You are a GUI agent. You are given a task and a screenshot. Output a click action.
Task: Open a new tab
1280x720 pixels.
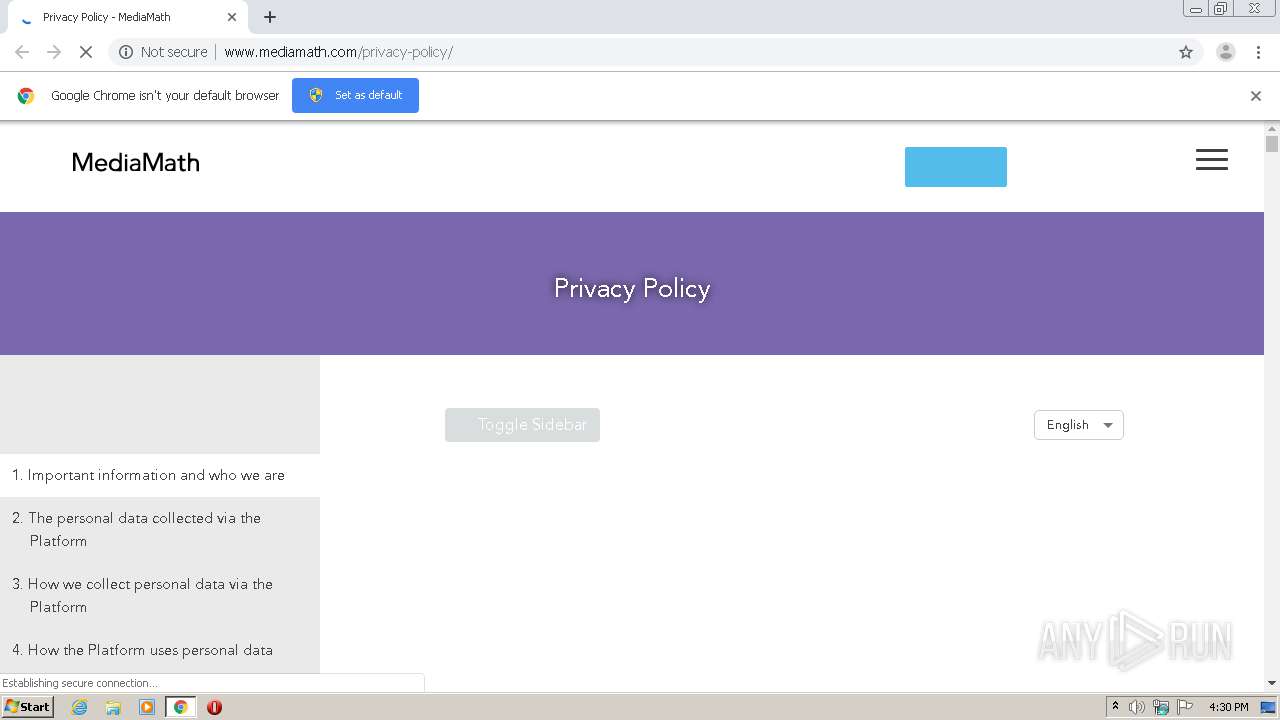[x=270, y=17]
